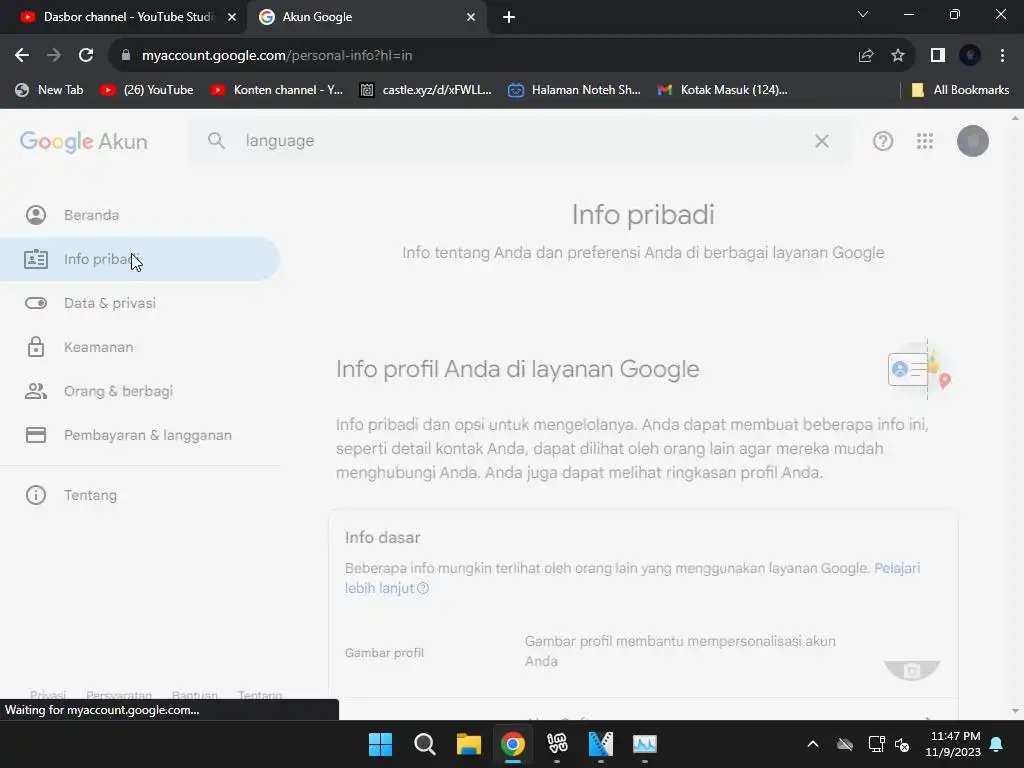Open the Konten channel bookmark
The width and height of the screenshot is (1024, 768).
tap(277, 90)
